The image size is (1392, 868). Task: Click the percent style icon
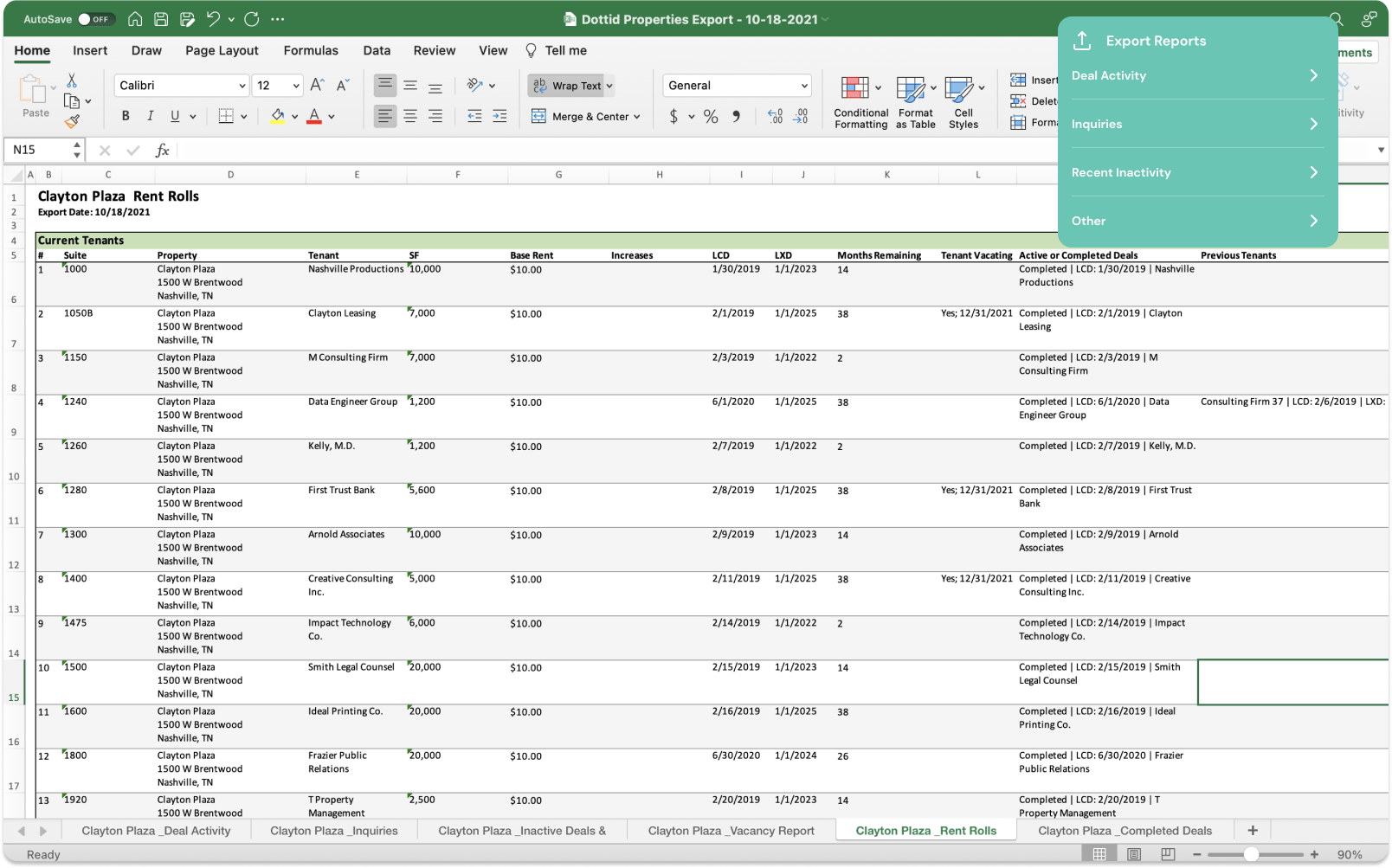click(x=711, y=116)
